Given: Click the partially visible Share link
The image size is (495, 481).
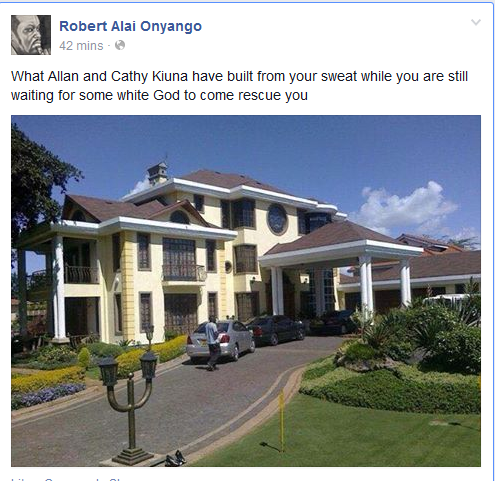Looking at the screenshot, I should tap(118, 479).
